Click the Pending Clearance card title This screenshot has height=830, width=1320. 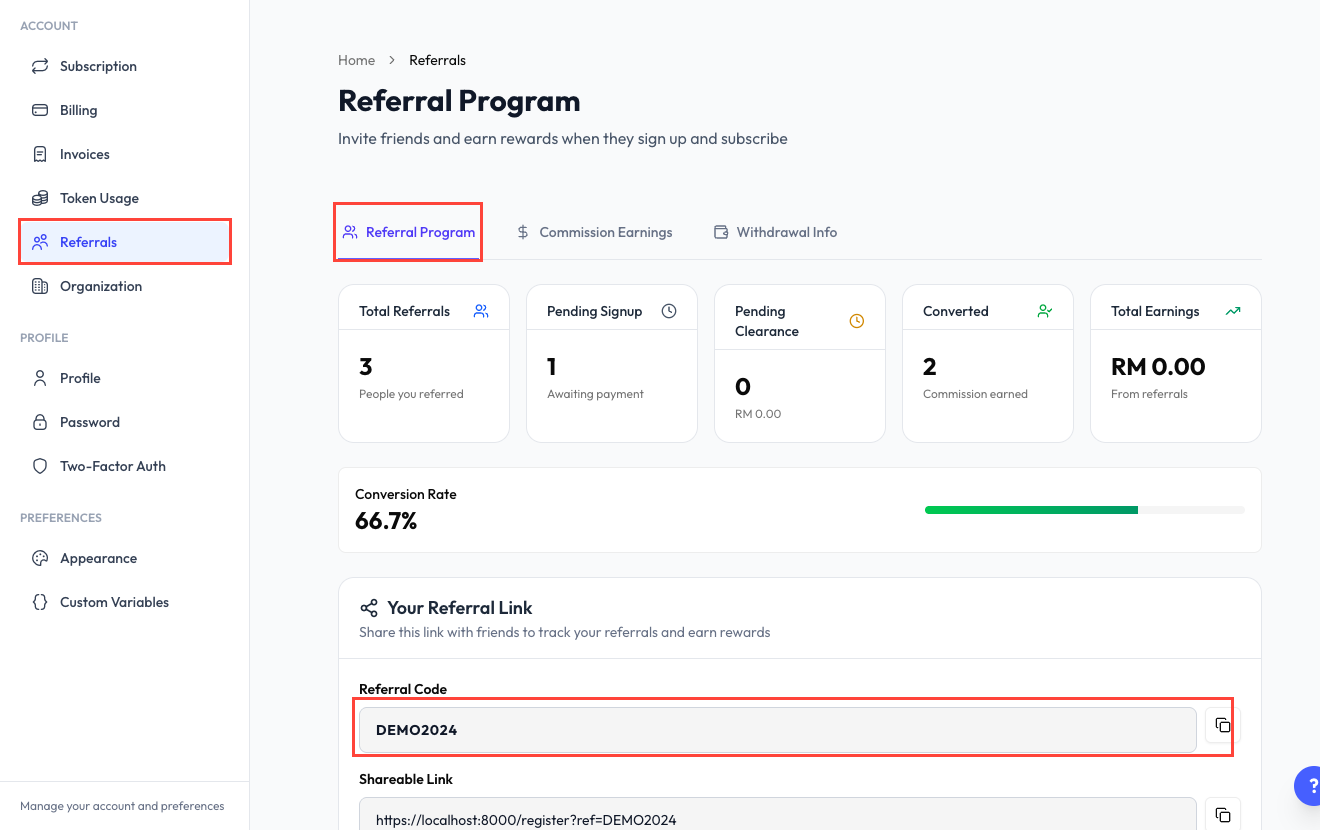click(x=767, y=321)
